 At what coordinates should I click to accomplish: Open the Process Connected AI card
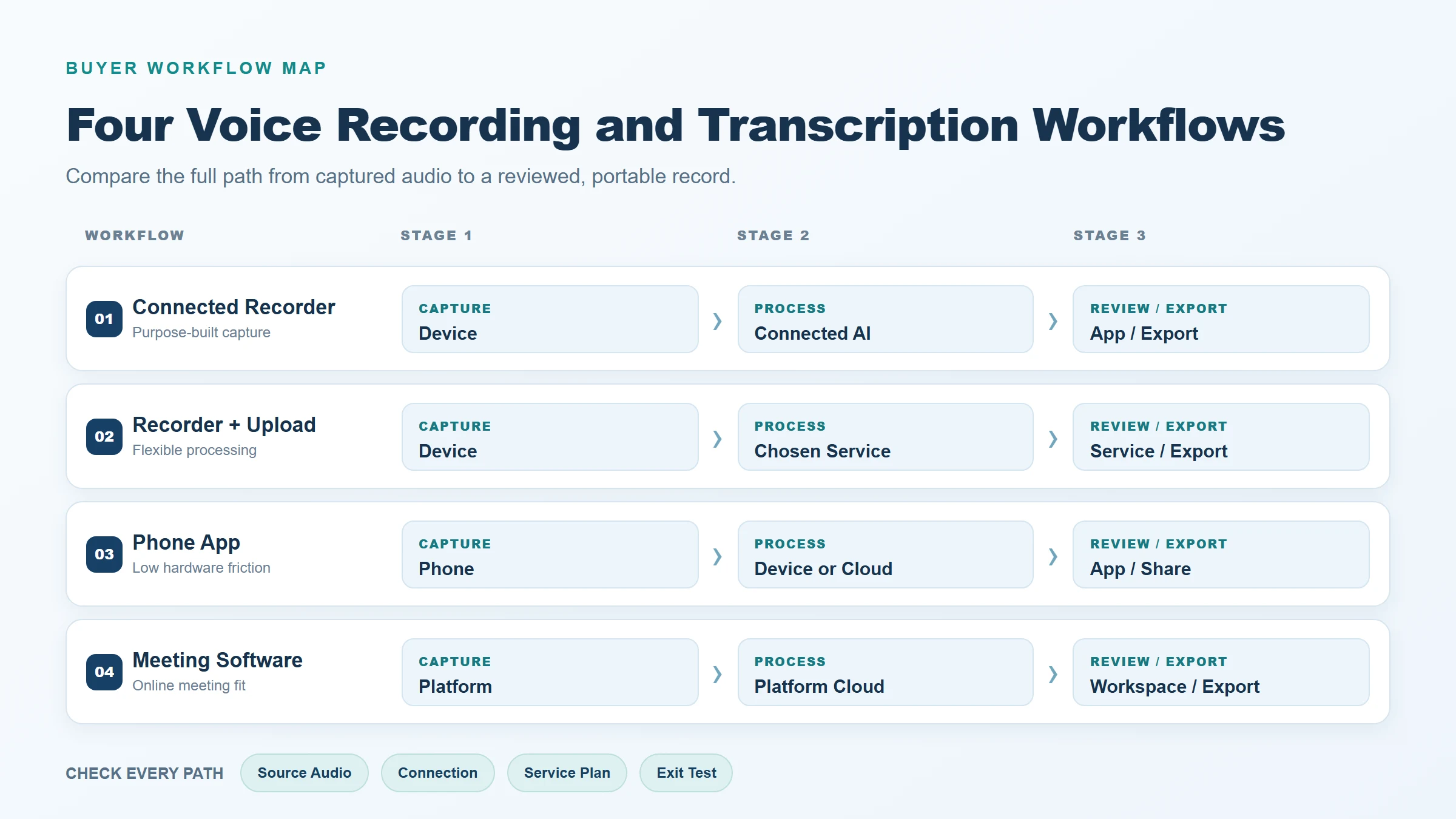click(x=886, y=319)
